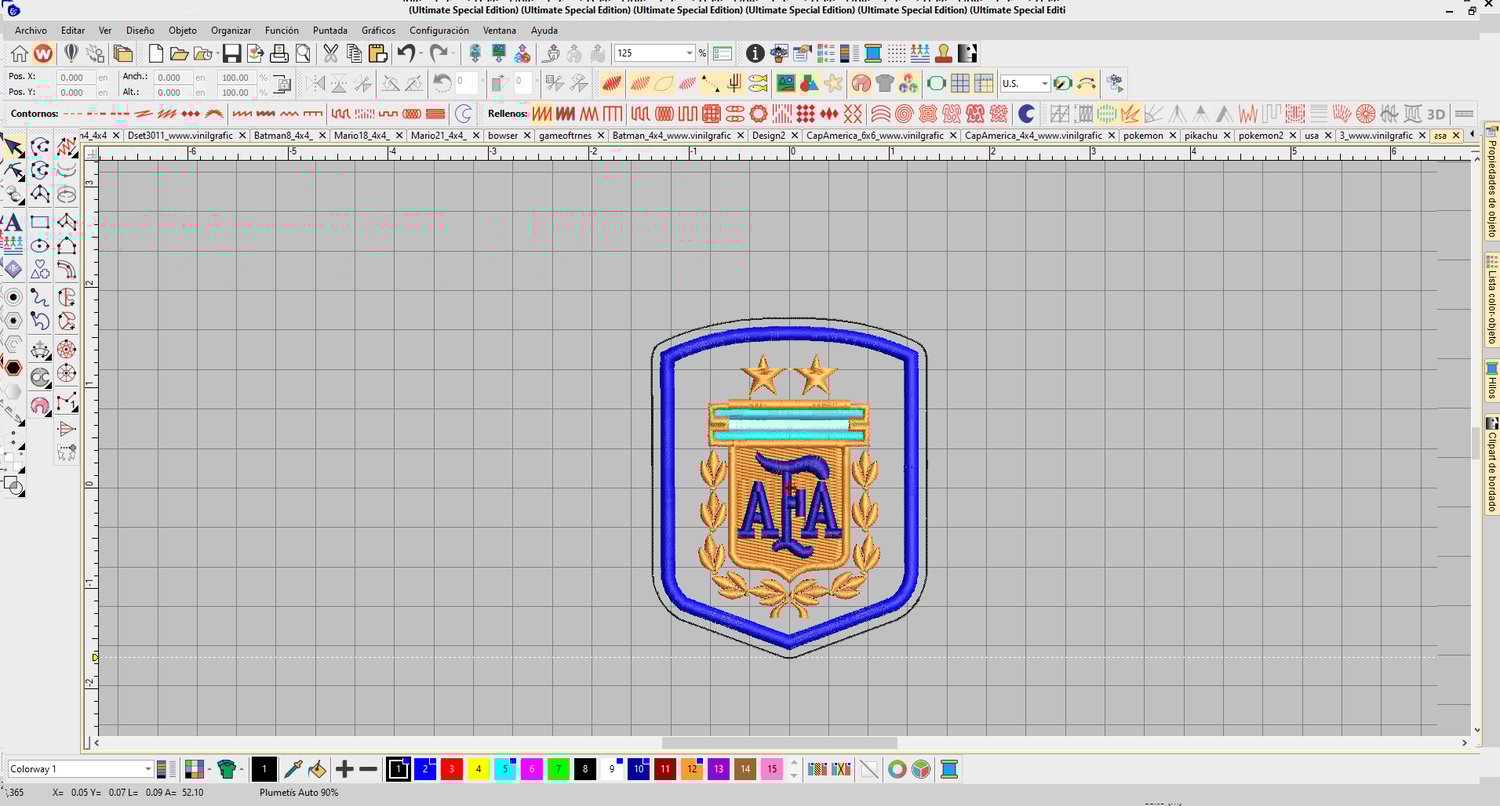Copy the selected object

tap(354, 53)
